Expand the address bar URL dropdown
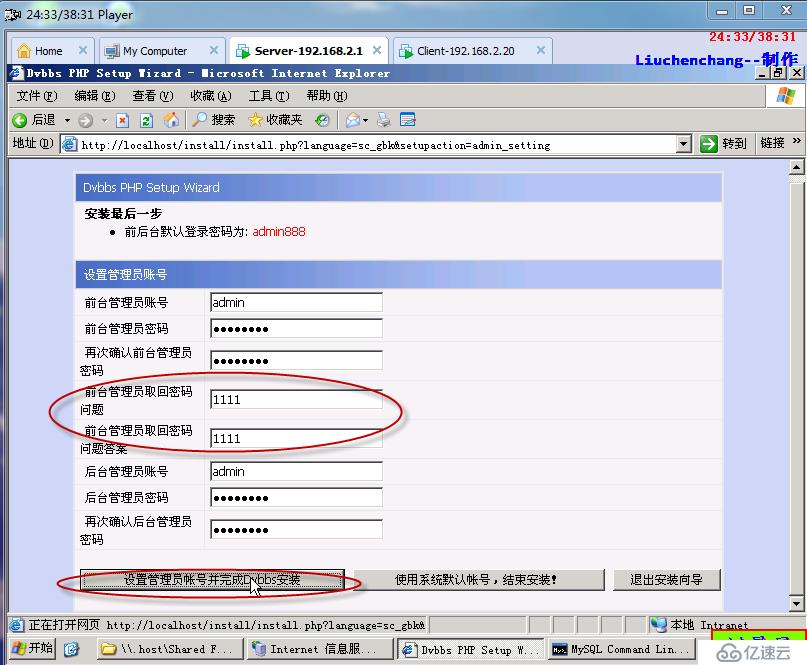 (x=683, y=144)
